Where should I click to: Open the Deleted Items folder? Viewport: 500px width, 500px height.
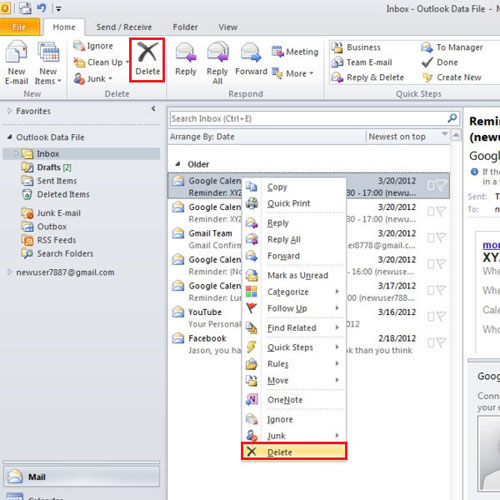click(x=55, y=194)
